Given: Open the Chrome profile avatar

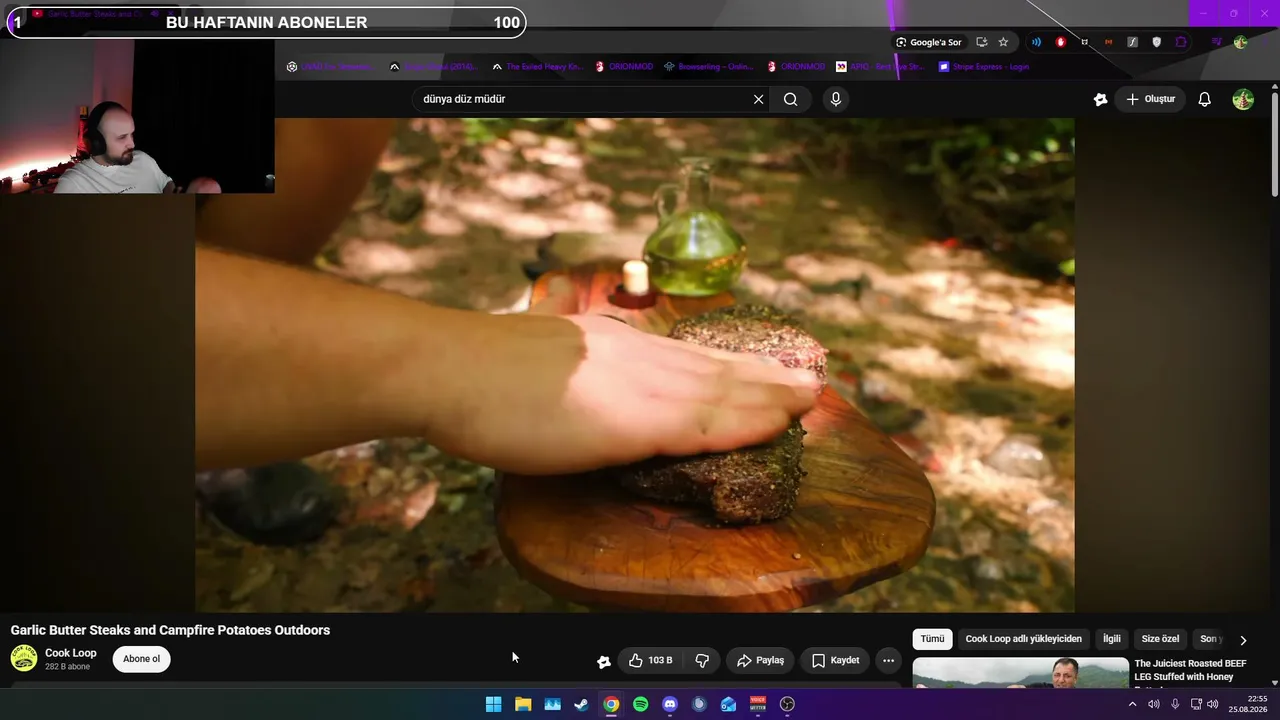Looking at the screenshot, I should pyautogui.click(x=1241, y=42).
